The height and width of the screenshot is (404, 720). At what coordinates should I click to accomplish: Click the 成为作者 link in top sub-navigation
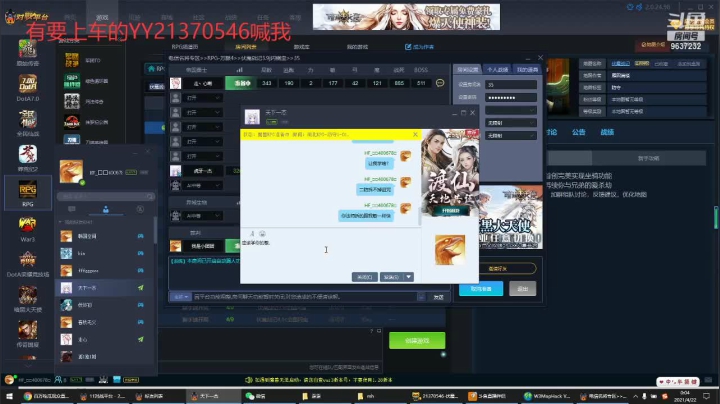pos(419,47)
